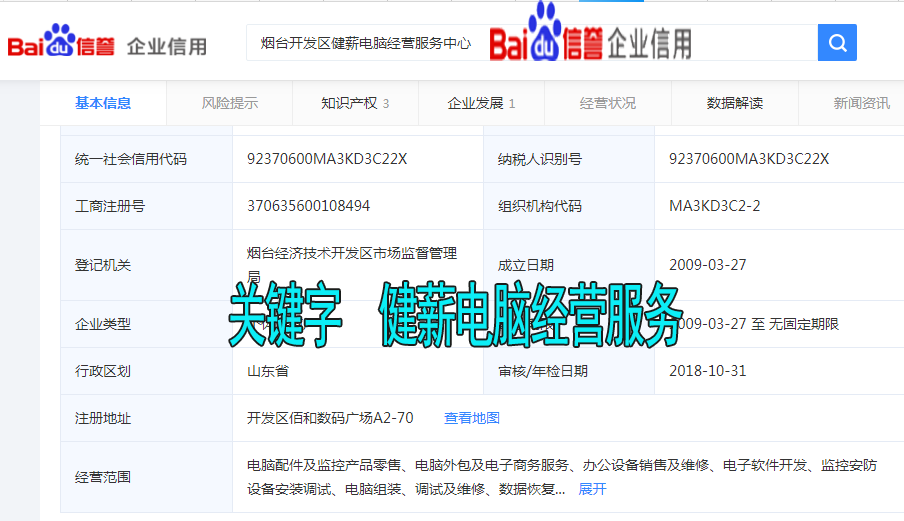Click the Baidu 信誉 logo at top left

pyautogui.click(x=61, y=44)
